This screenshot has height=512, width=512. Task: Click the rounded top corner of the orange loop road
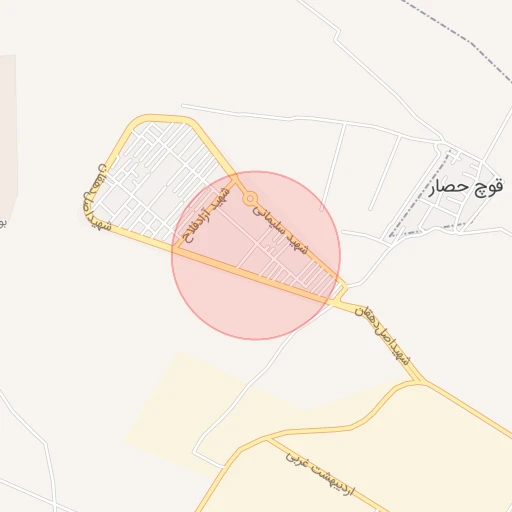pyautogui.click(x=140, y=121)
